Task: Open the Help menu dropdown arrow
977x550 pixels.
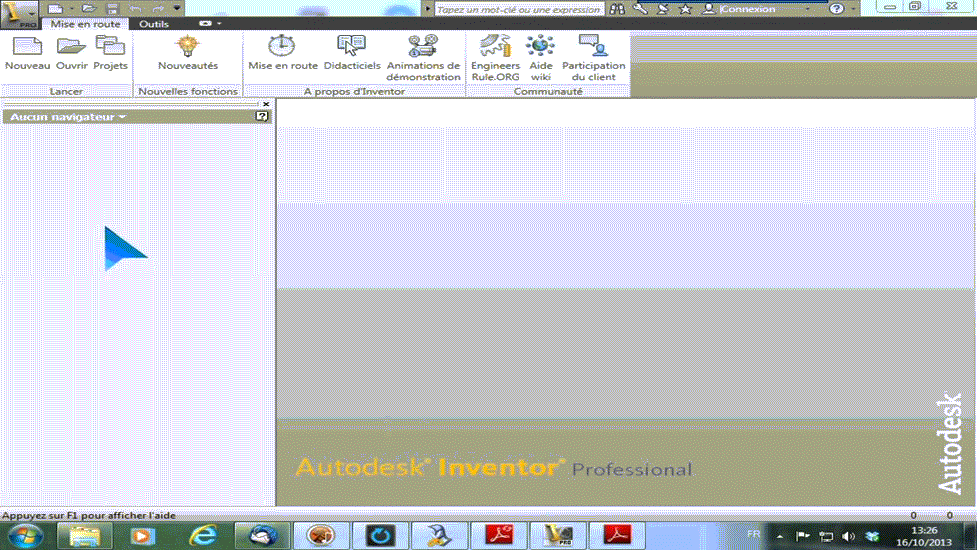Action: point(853,9)
